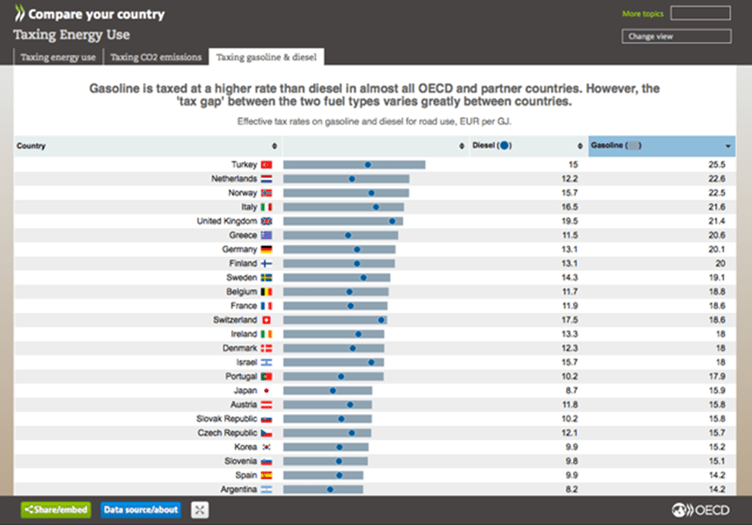Click the Germany bar in chart
The height and width of the screenshot is (525, 752).
(x=339, y=249)
